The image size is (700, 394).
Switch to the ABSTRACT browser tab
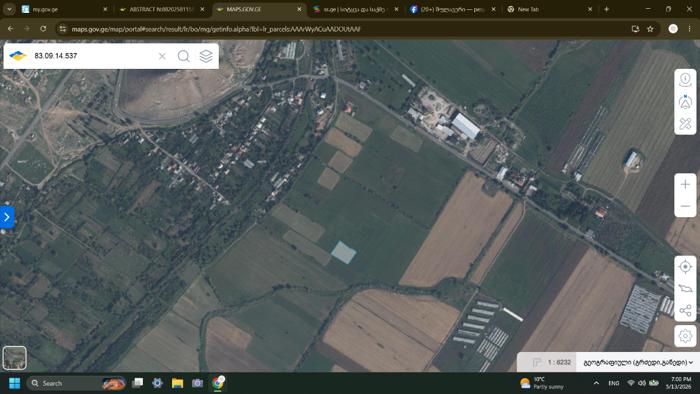pyautogui.click(x=162, y=9)
